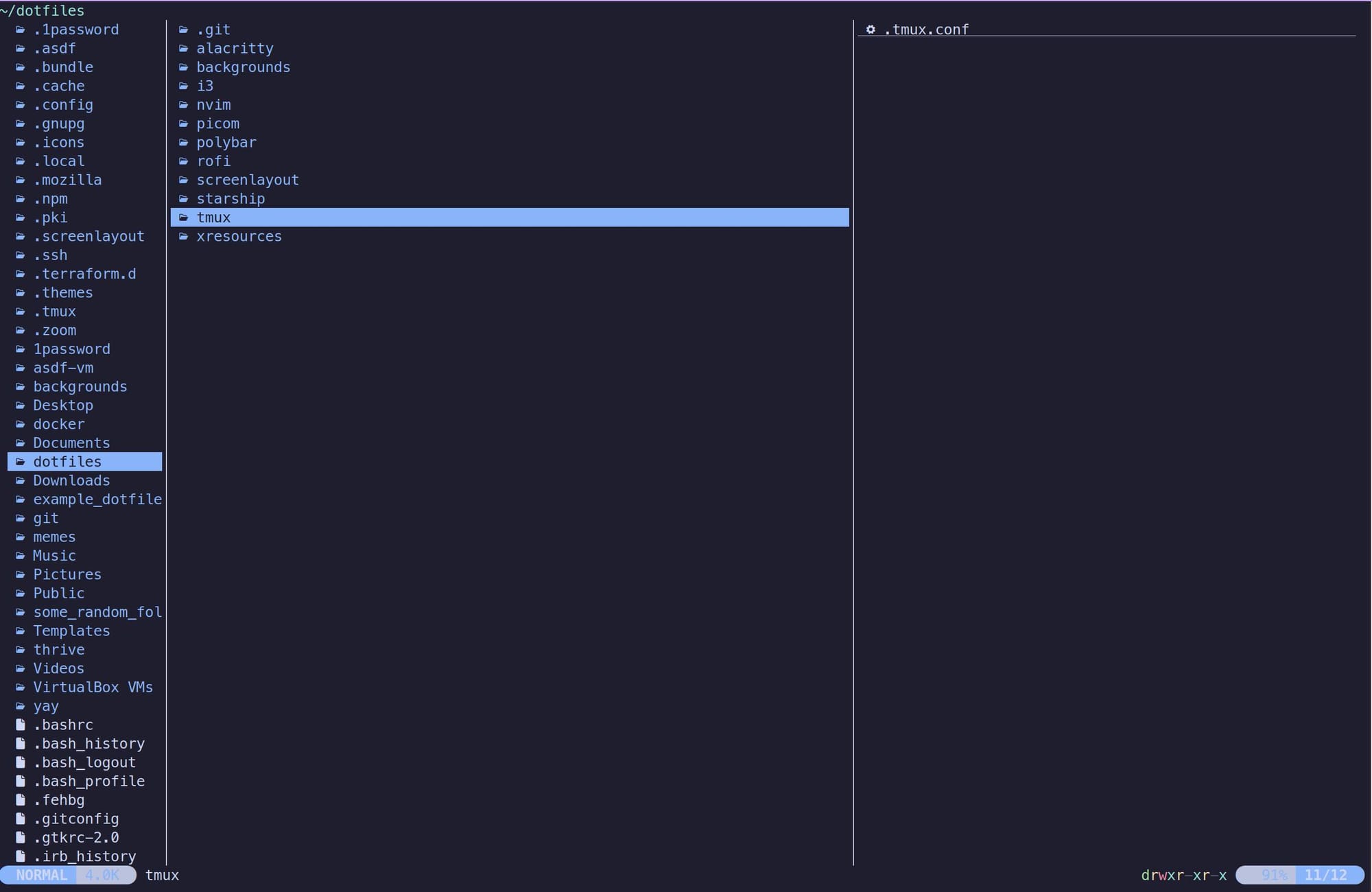The width and height of the screenshot is (1372, 892).
Task: Click the folder icon beside polybar
Action: click(x=183, y=143)
